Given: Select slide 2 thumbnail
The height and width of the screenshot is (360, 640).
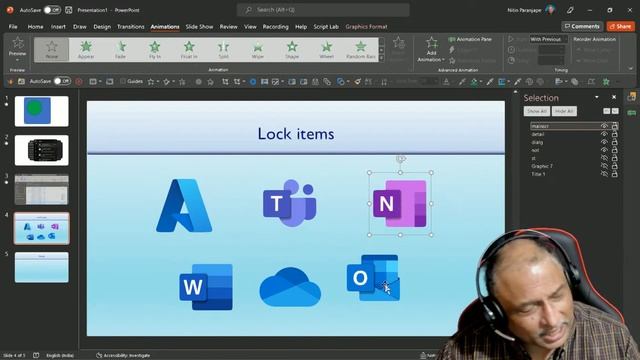Looking at the screenshot, I should (x=42, y=150).
